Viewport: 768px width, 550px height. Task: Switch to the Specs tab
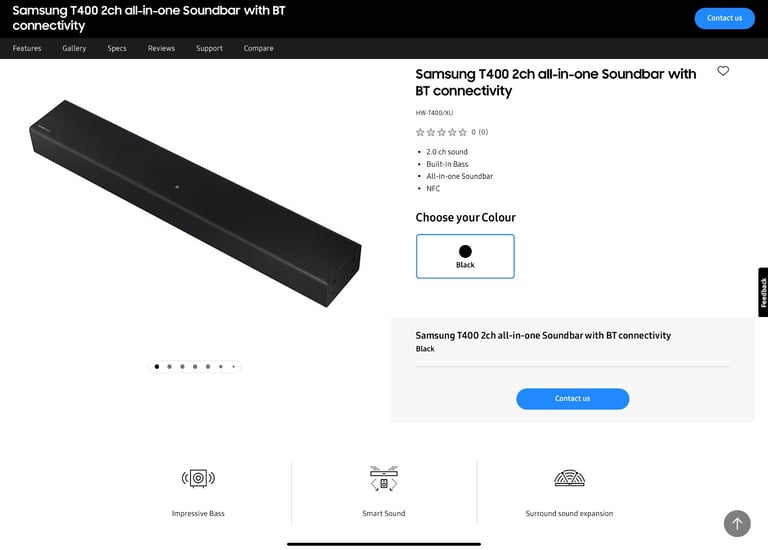click(117, 48)
